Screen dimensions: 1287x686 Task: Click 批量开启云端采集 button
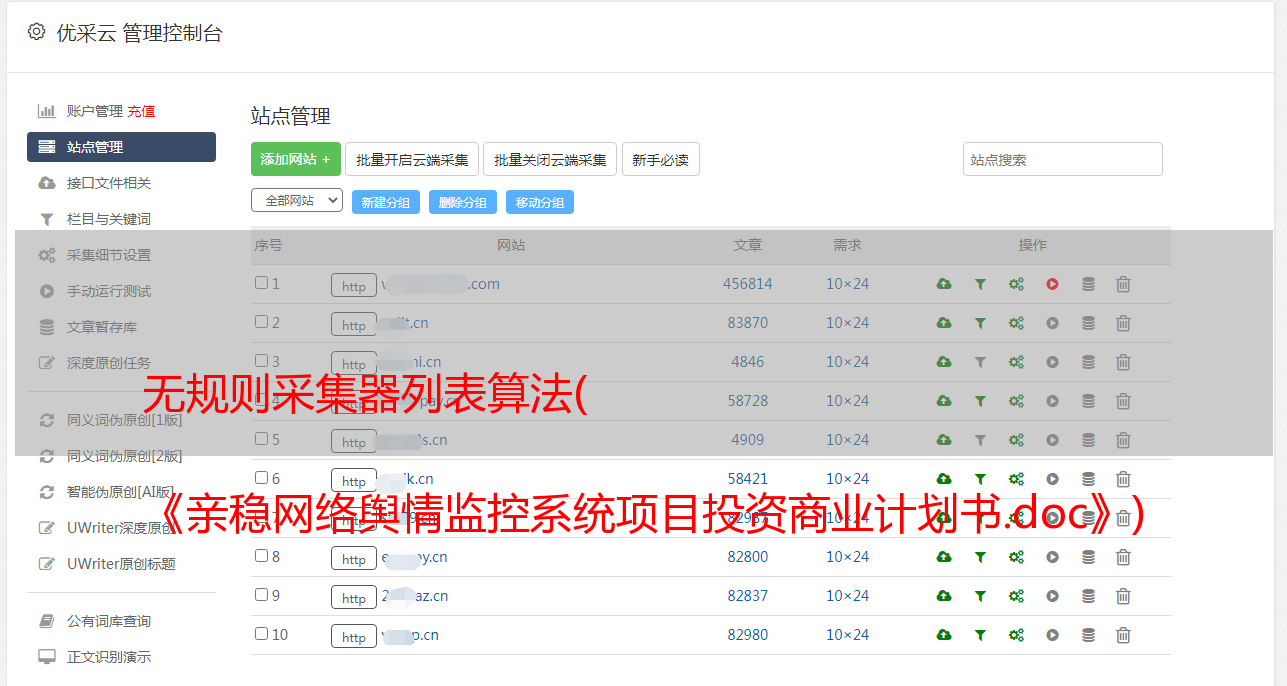412,159
